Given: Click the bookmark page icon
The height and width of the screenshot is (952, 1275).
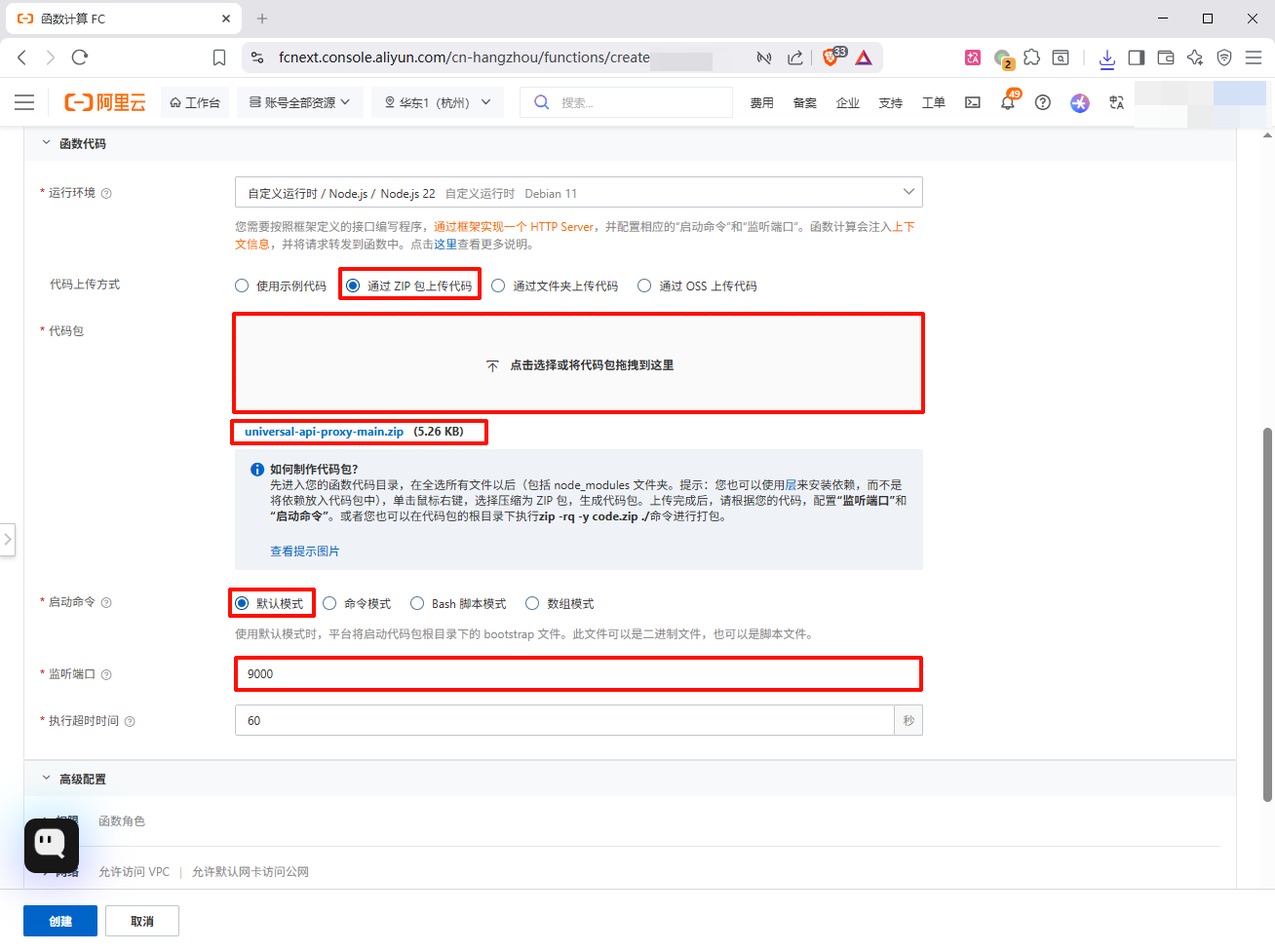Looking at the screenshot, I should 219,57.
